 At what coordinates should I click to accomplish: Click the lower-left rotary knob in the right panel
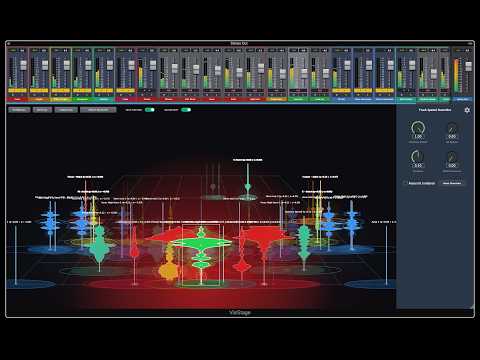coord(418,157)
